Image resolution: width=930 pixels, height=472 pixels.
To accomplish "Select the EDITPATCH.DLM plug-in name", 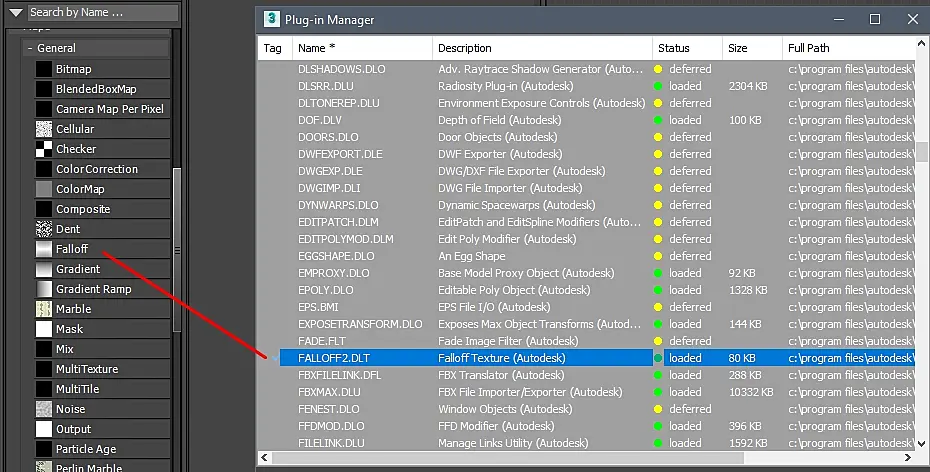I will pyautogui.click(x=338, y=222).
